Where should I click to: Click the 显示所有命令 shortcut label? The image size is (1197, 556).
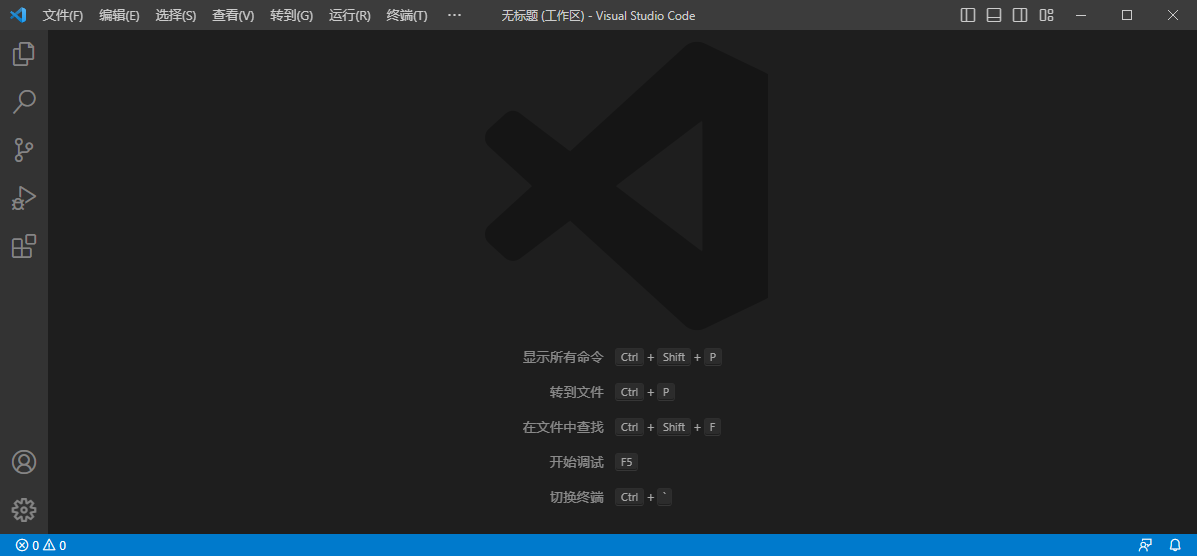pos(563,357)
